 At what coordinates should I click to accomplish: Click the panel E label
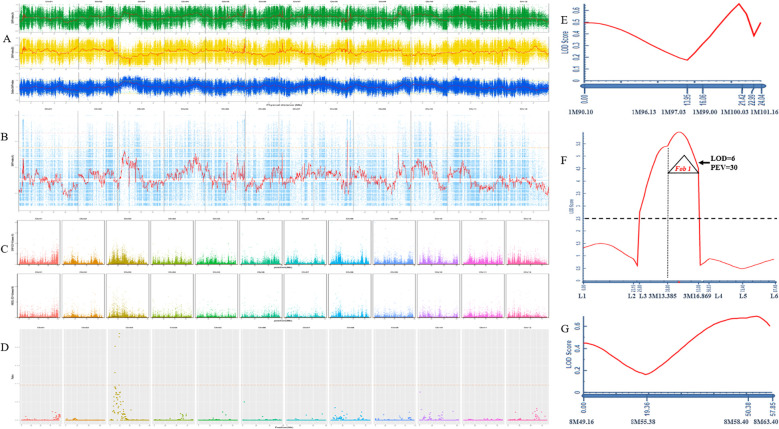tap(563, 21)
